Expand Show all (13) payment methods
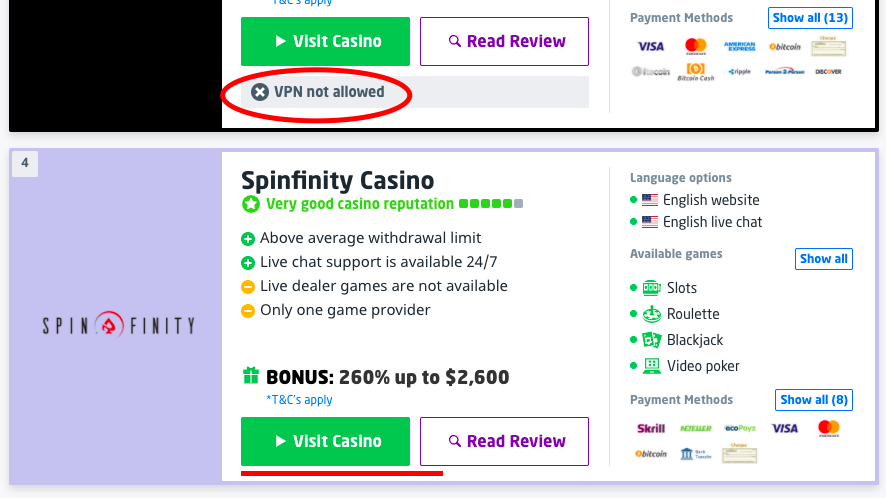This screenshot has width=886, height=498. click(810, 18)
